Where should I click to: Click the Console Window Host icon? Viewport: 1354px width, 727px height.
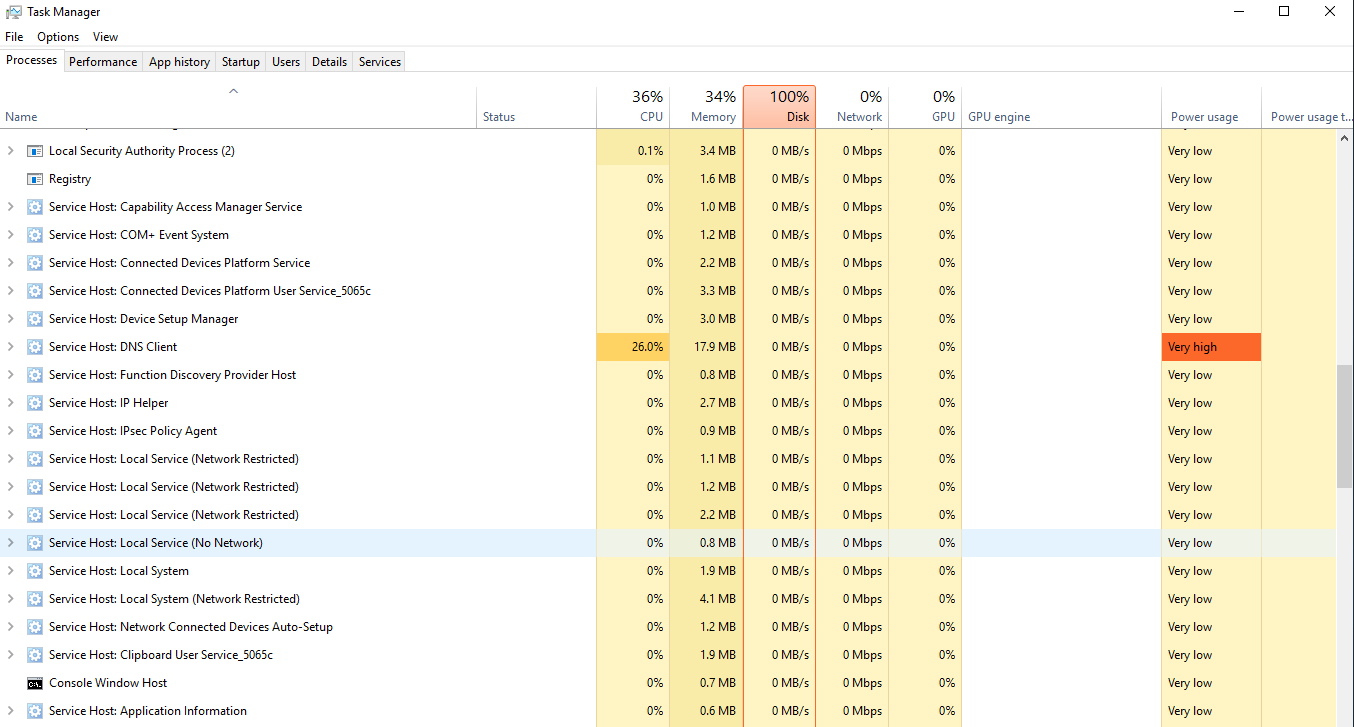coord(35,683)
